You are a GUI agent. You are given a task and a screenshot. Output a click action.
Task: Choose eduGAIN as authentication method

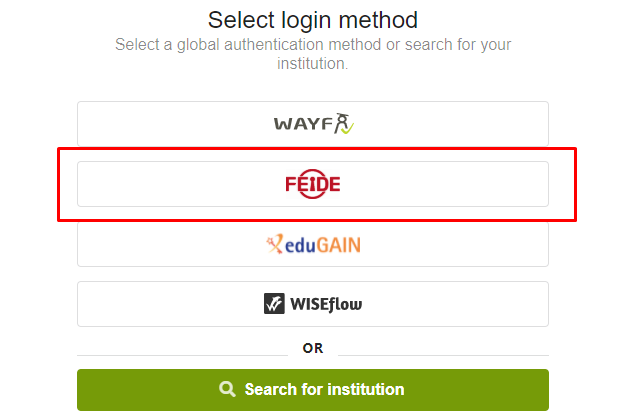coord(312,244)
